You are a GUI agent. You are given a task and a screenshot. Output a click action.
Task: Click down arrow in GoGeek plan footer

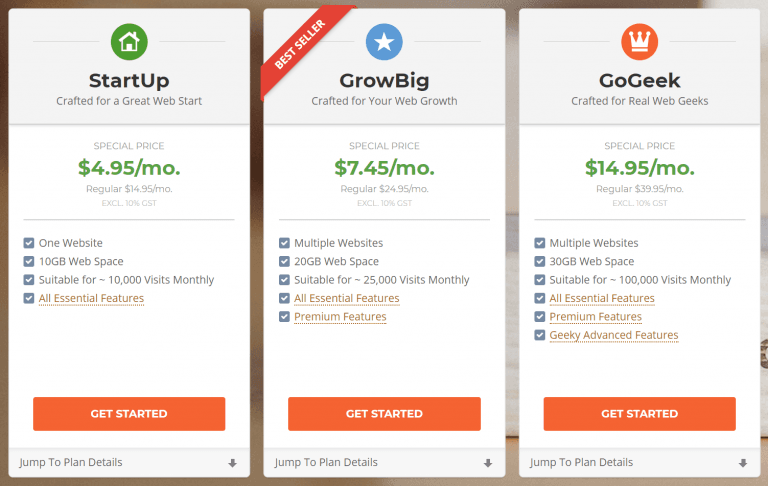(743, 463)
